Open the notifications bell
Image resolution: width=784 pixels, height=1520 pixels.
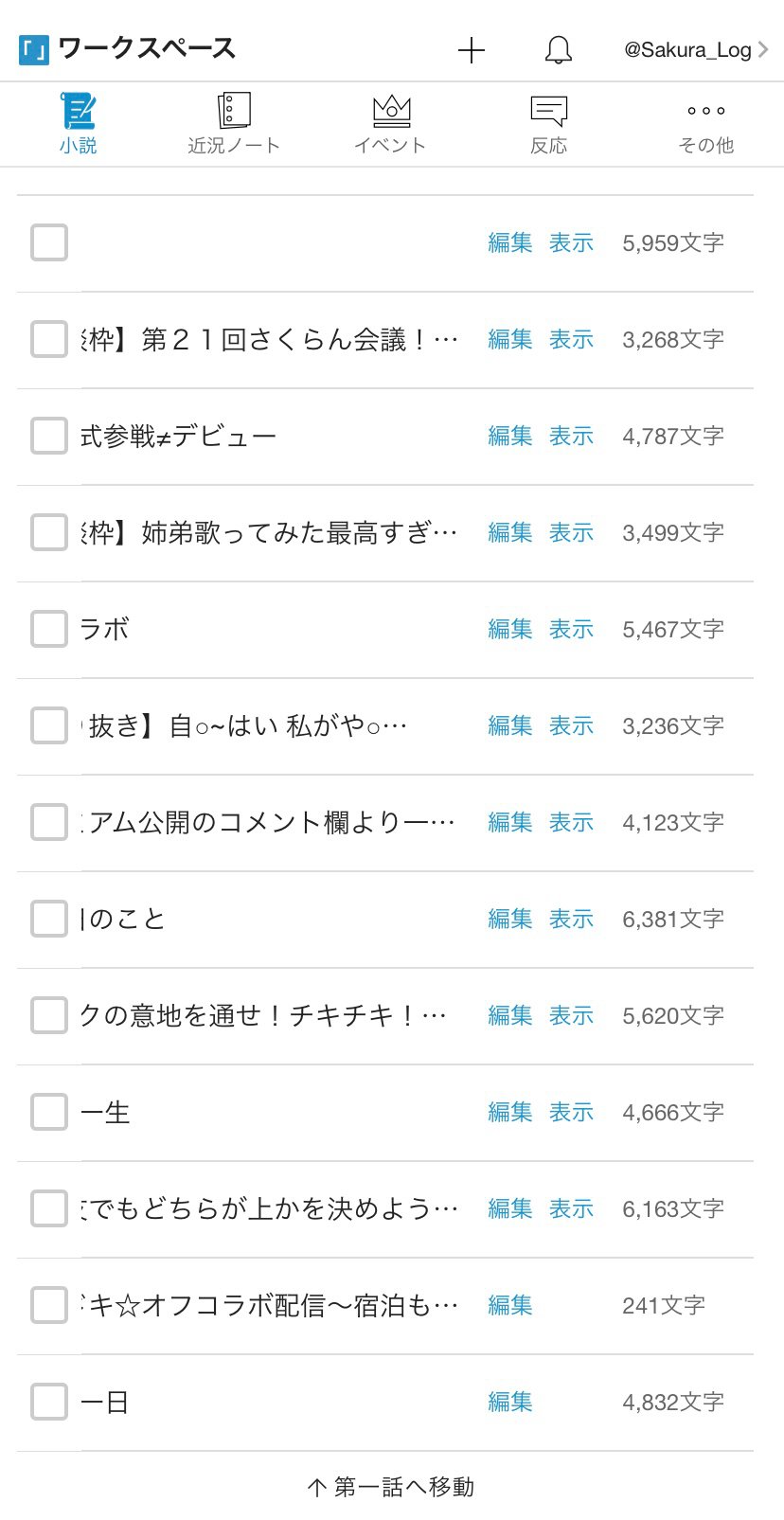[559, 50]
